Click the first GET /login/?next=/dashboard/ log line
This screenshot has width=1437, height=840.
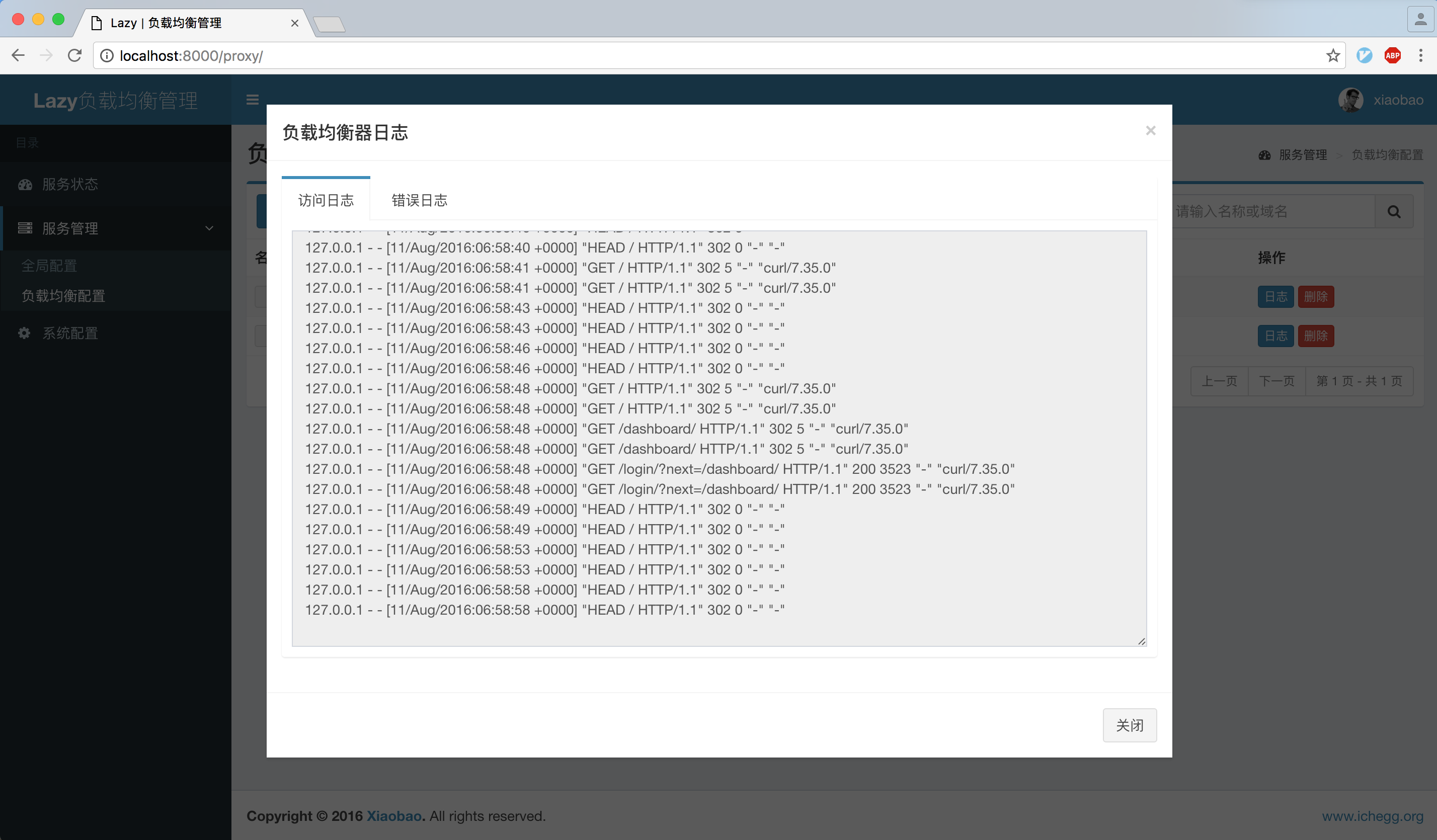(x=660, y=468)
